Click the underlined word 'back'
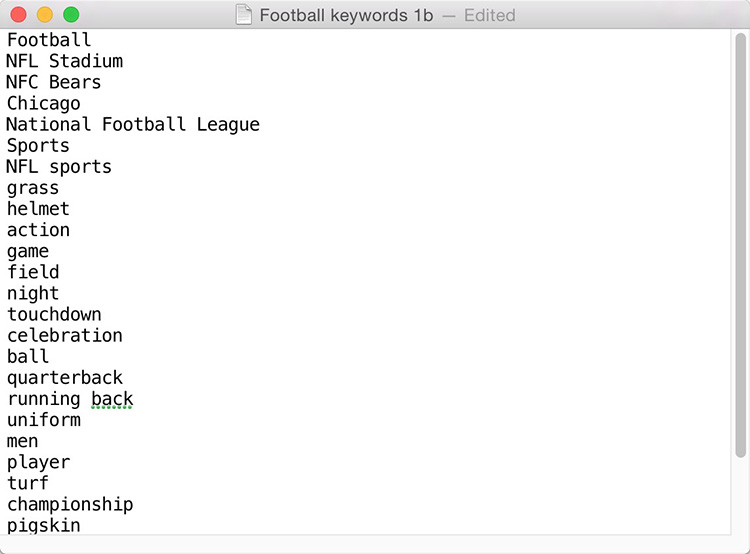Image resolution: width=750 pixels, height=554 pixels. pos(112,399)
